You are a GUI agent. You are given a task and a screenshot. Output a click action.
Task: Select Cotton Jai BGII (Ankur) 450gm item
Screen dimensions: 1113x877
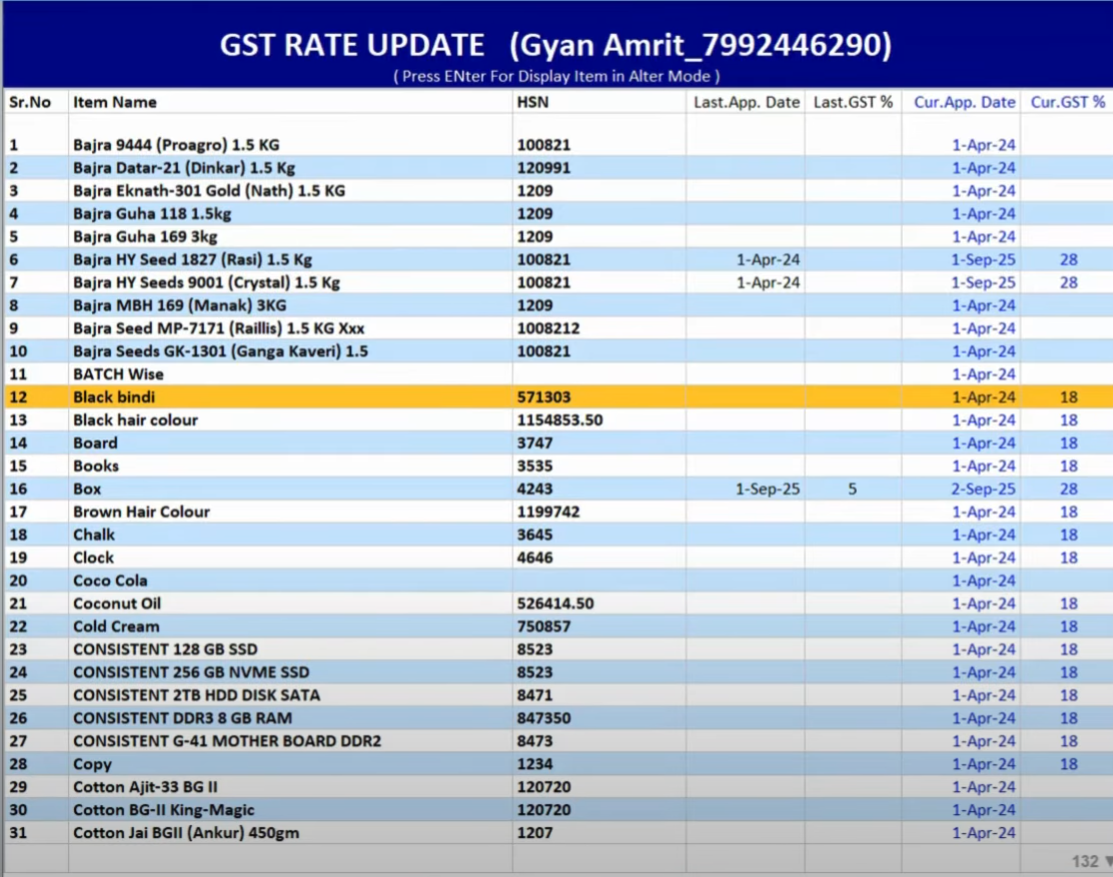tap(186, 833)
